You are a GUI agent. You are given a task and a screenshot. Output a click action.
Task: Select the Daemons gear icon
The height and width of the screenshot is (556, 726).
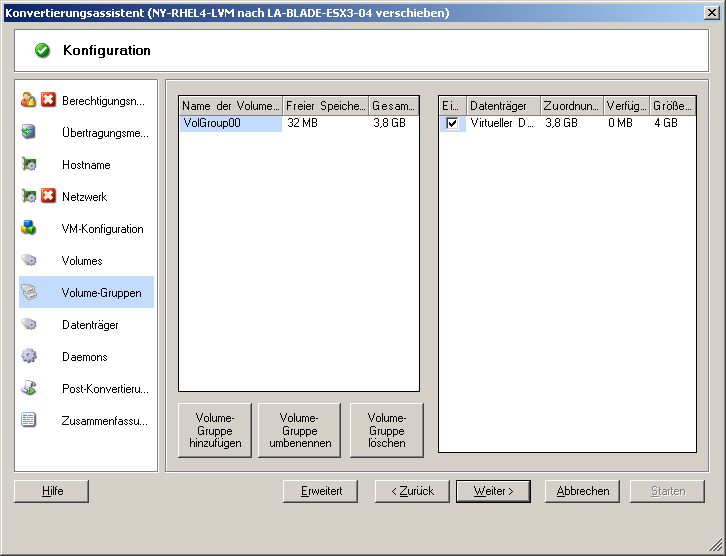coord(29,356)
